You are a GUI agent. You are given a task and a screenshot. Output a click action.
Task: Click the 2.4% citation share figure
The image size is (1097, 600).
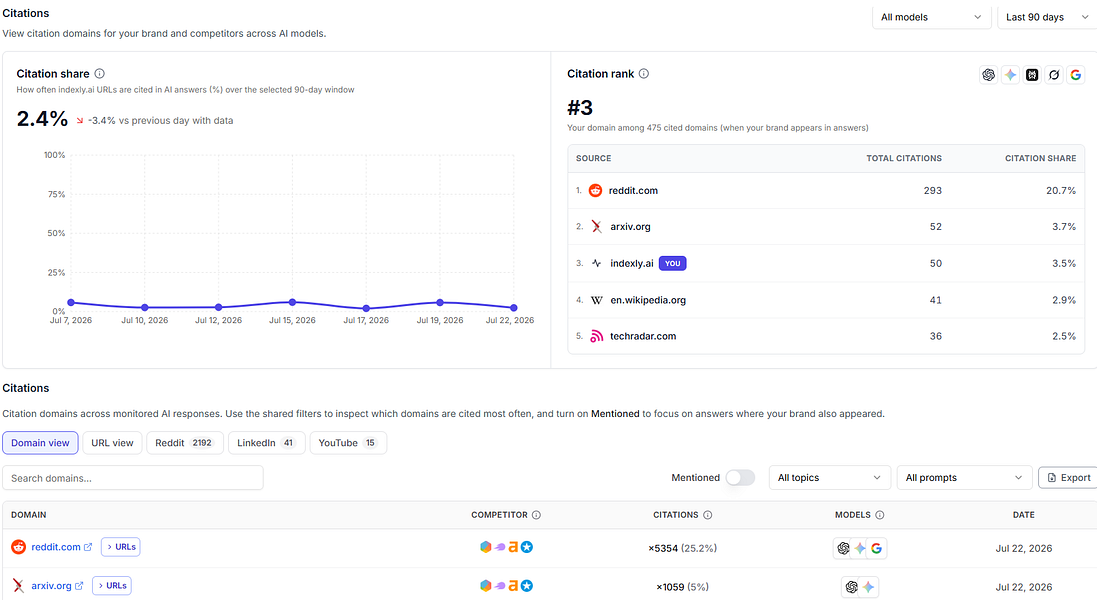point(42,119)
